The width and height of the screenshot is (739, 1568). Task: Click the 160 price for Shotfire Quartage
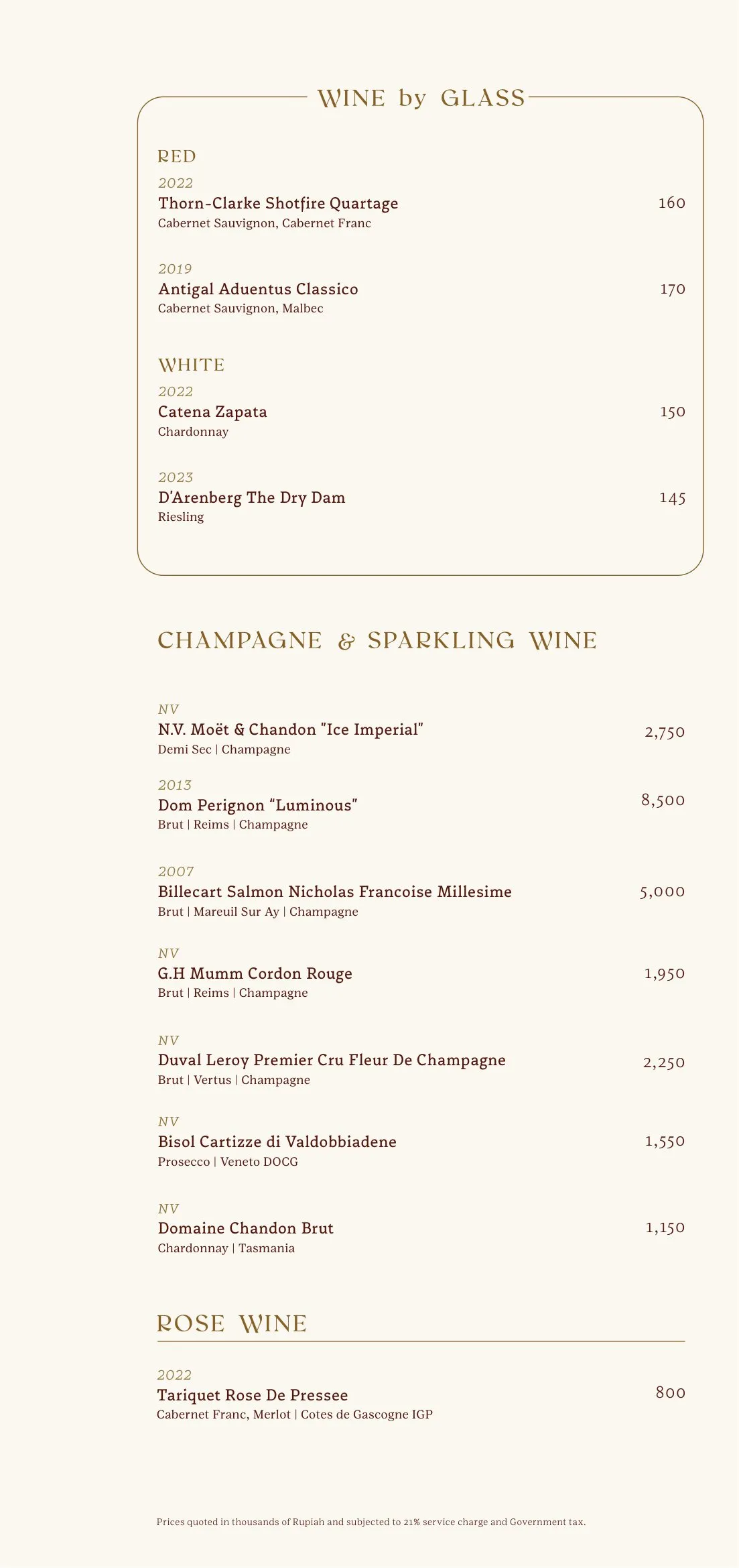(671, 203)
